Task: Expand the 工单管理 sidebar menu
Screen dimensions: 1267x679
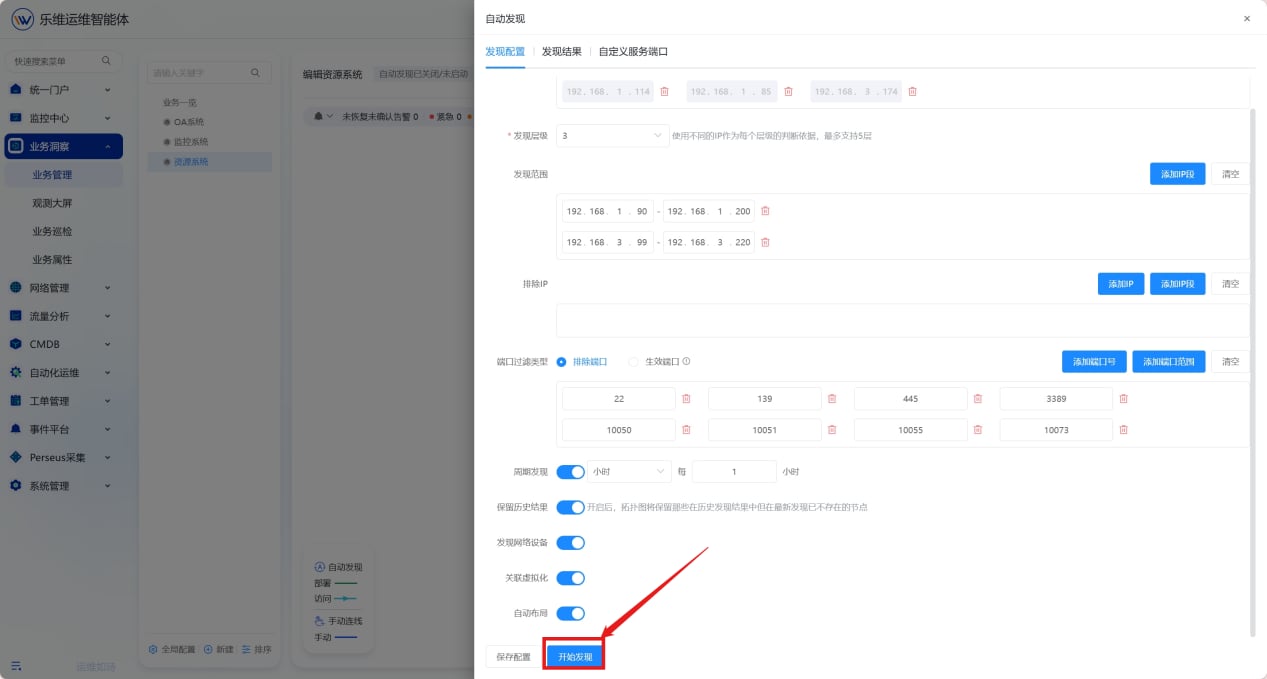Action: point(63,401)
